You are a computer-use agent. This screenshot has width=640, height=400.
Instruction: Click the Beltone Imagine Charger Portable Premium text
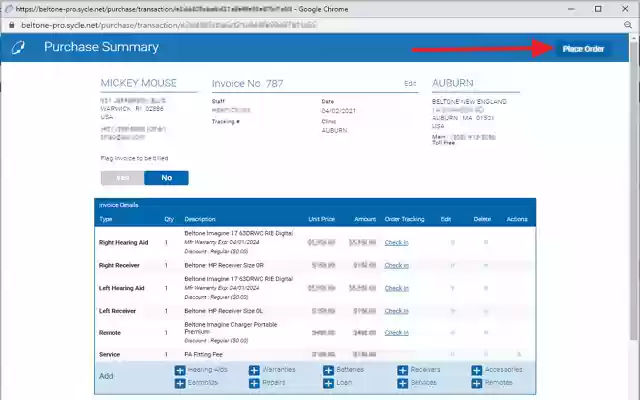pyautogui.click(x=231, y=328)
